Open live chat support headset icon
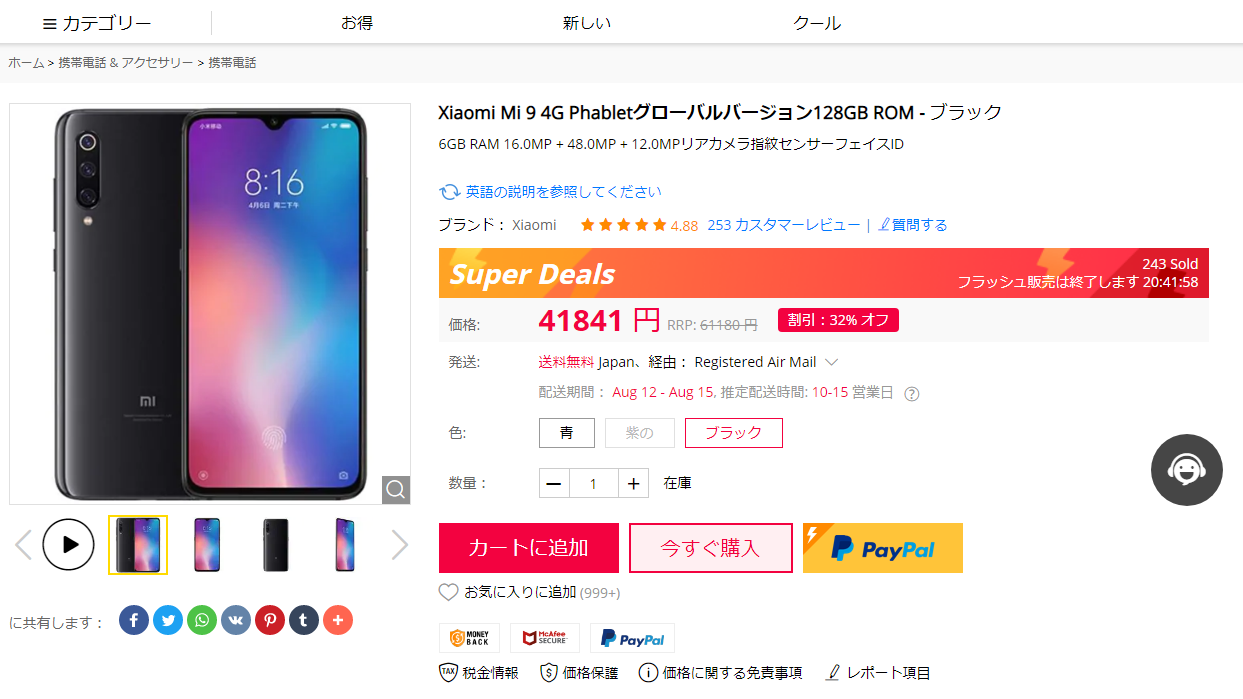The width and height of the screenshot is (1243, 699). [x=1187, y=470]
